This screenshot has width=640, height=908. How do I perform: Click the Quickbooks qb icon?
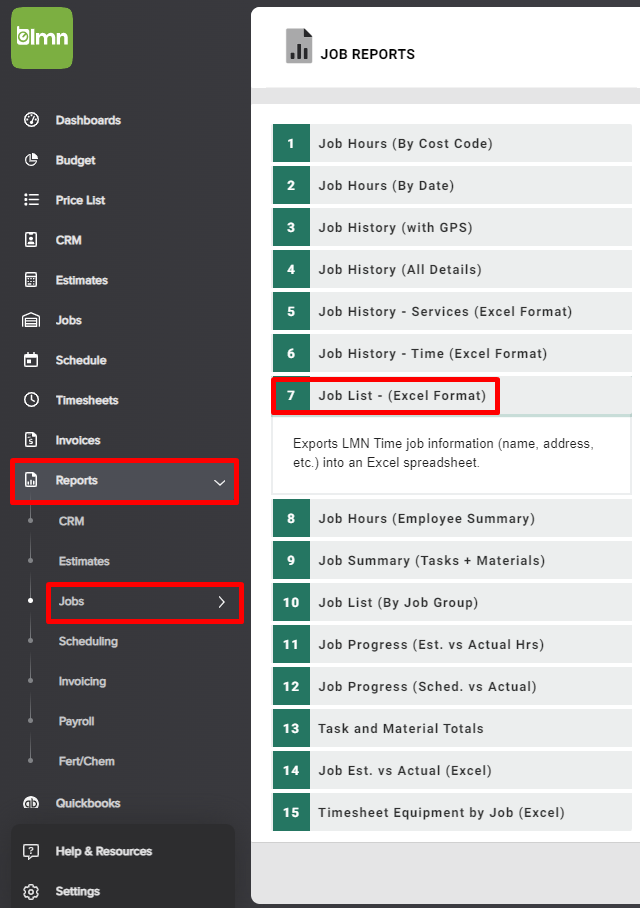pos(31,803)
